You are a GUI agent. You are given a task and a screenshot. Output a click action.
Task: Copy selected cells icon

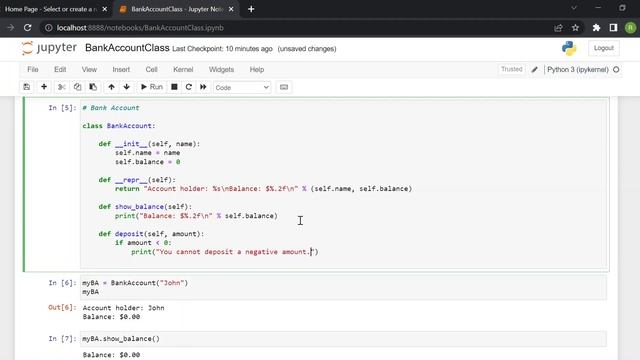(77, 87)
